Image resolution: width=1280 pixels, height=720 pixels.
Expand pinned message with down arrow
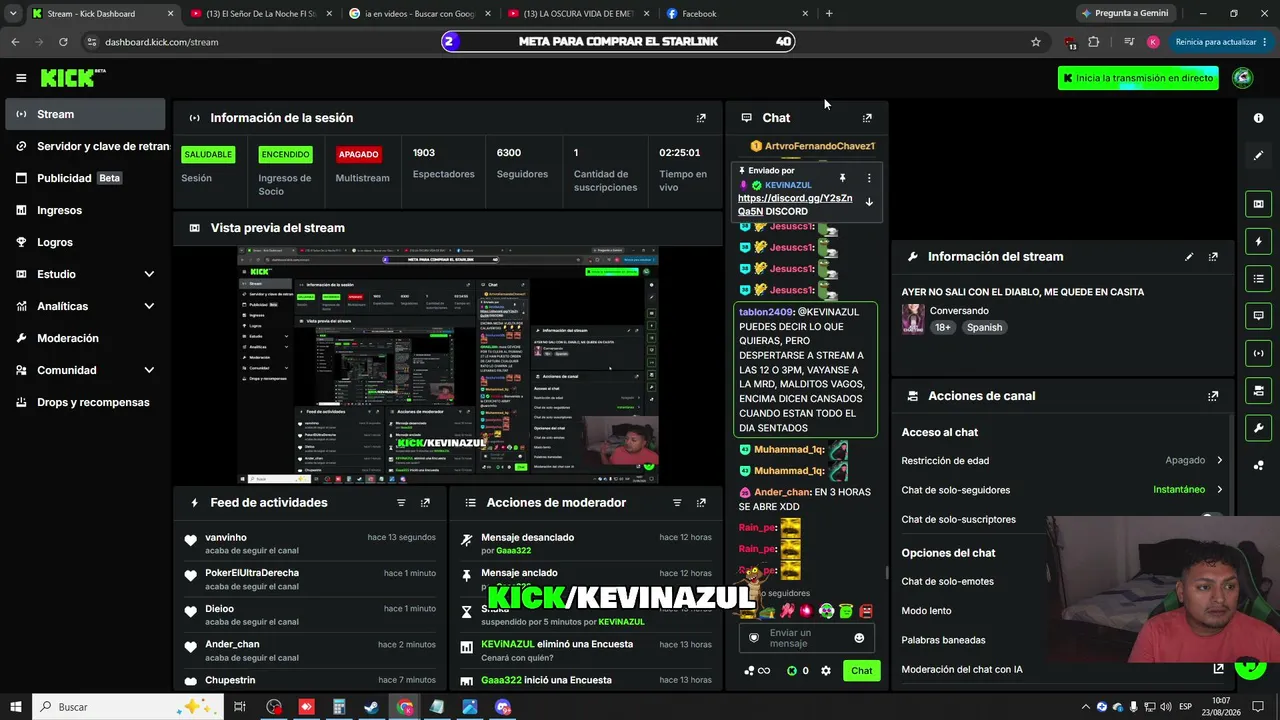[x=869, y=202]
